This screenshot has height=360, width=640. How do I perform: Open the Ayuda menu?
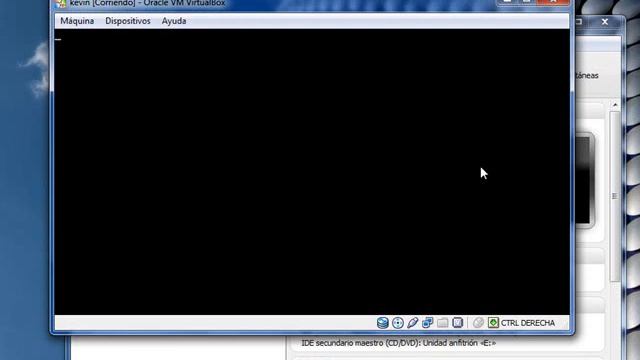174,21
